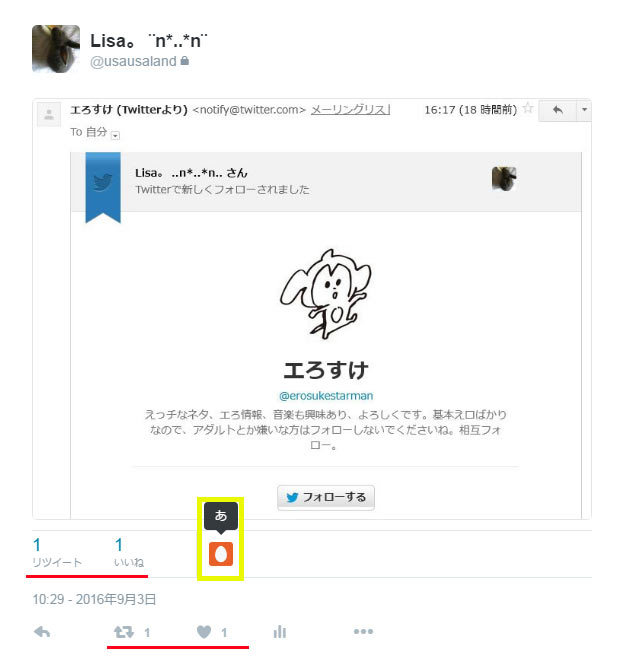Click the orange egg avatar of the liker

[x=221, y=554]
